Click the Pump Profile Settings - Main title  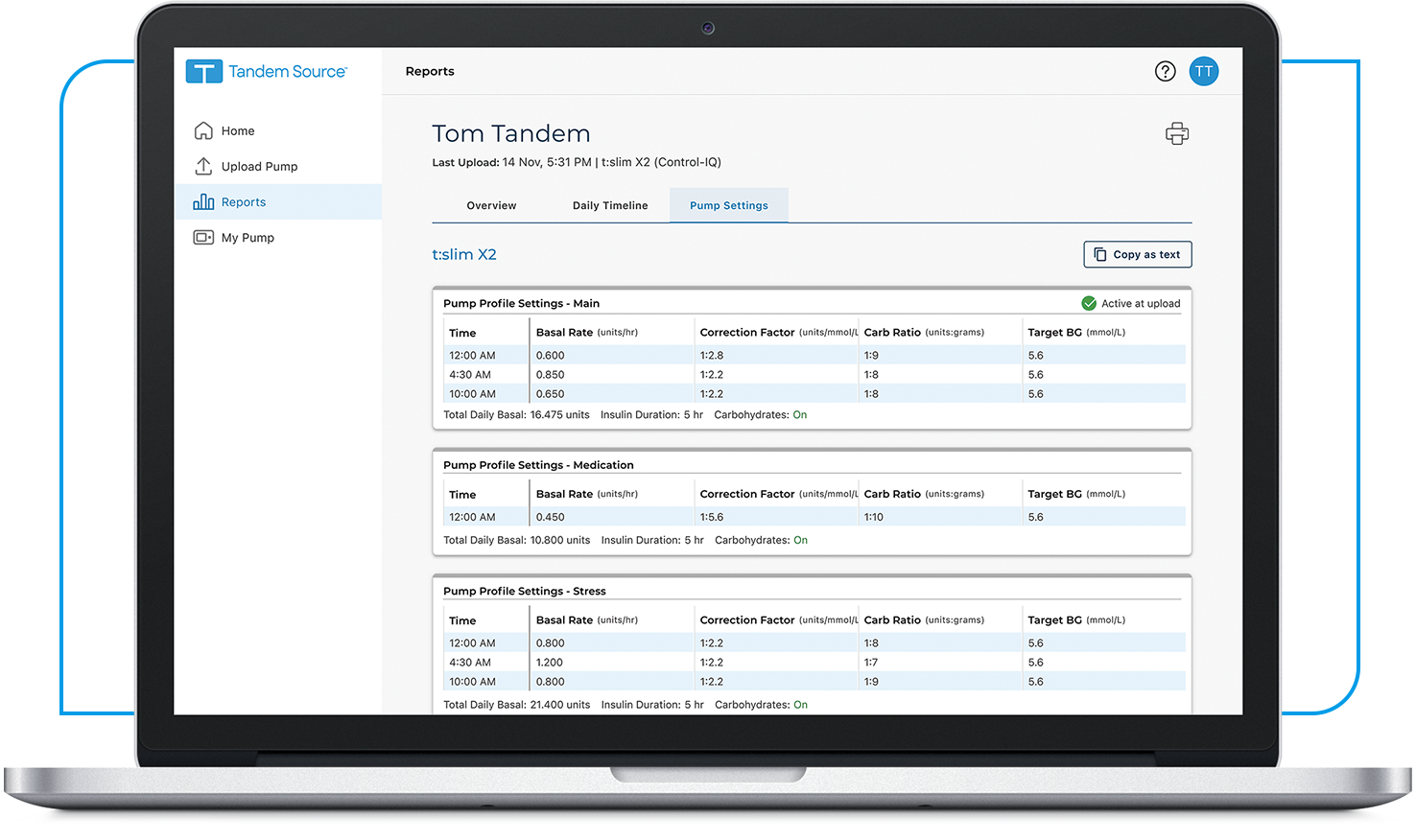coord(521,303)
